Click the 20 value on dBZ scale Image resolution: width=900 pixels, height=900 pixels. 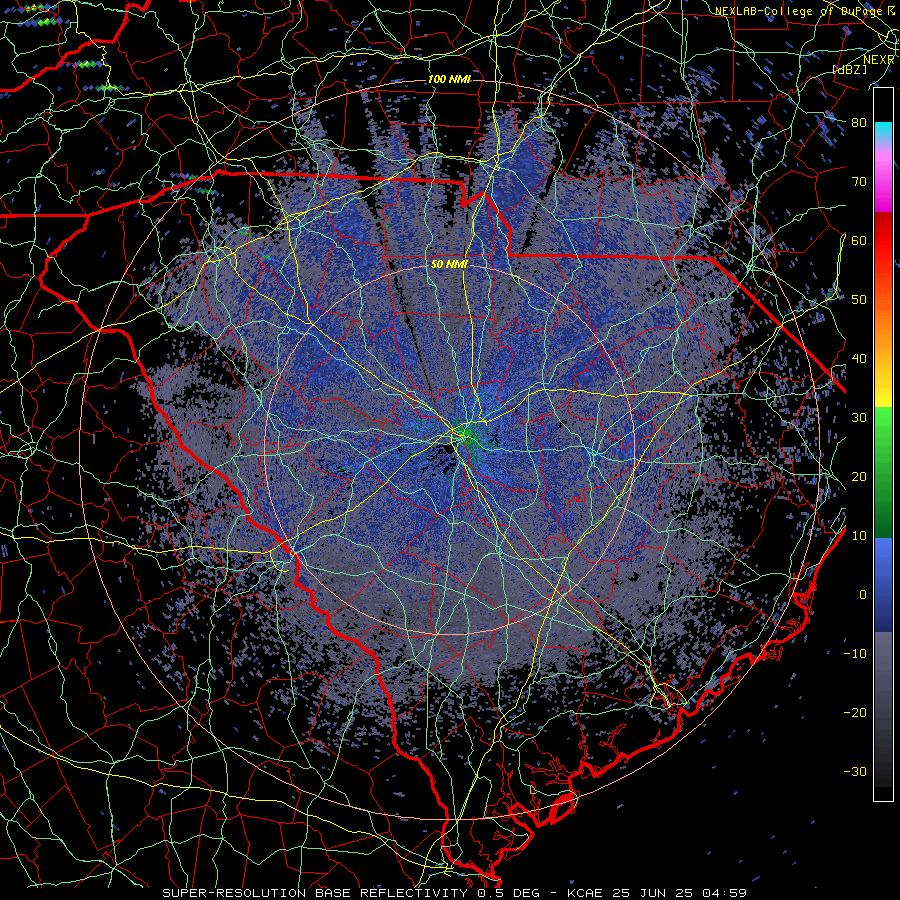[x=859, y=476]
